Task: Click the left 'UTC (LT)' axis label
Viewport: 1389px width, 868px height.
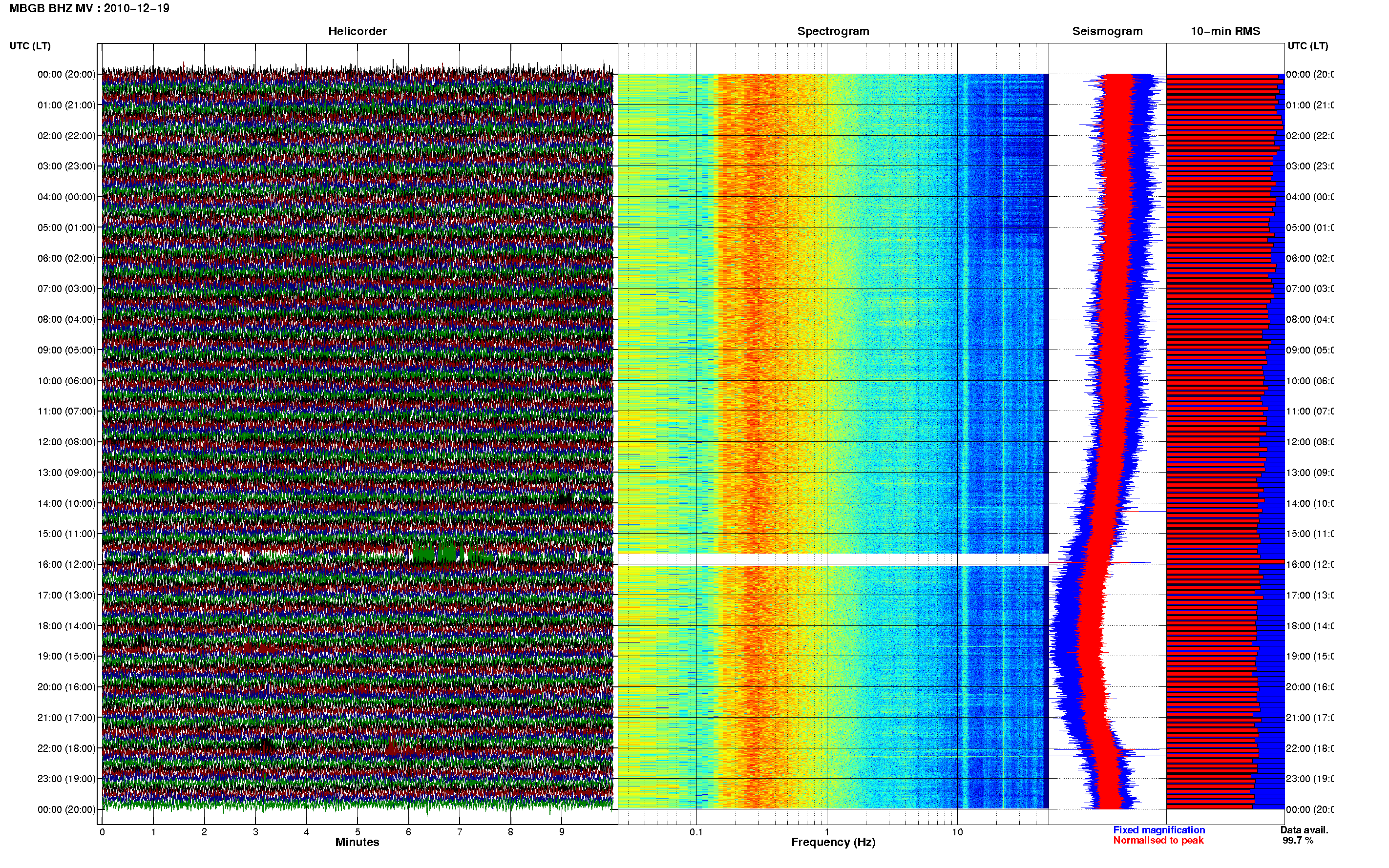Action: tap(30, 46)
